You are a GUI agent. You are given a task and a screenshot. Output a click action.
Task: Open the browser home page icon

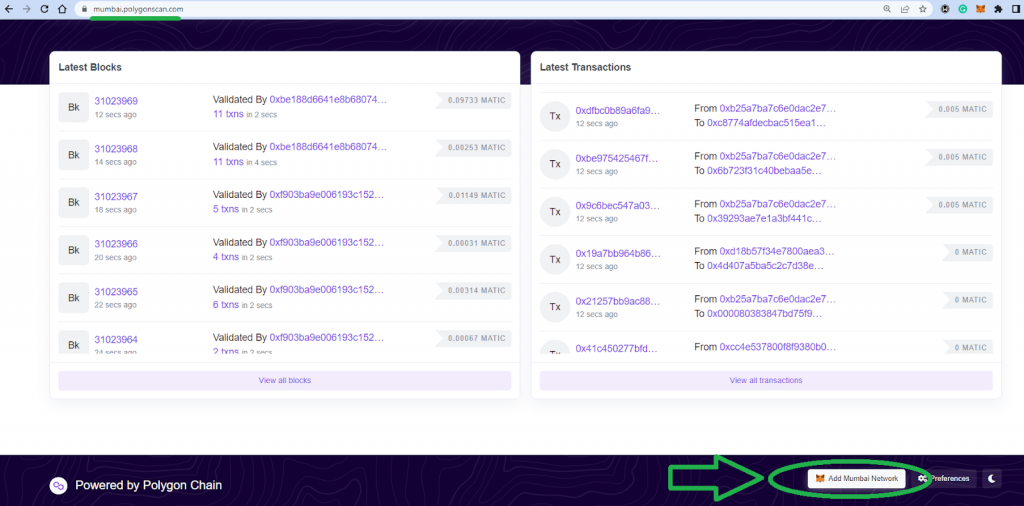62,9
